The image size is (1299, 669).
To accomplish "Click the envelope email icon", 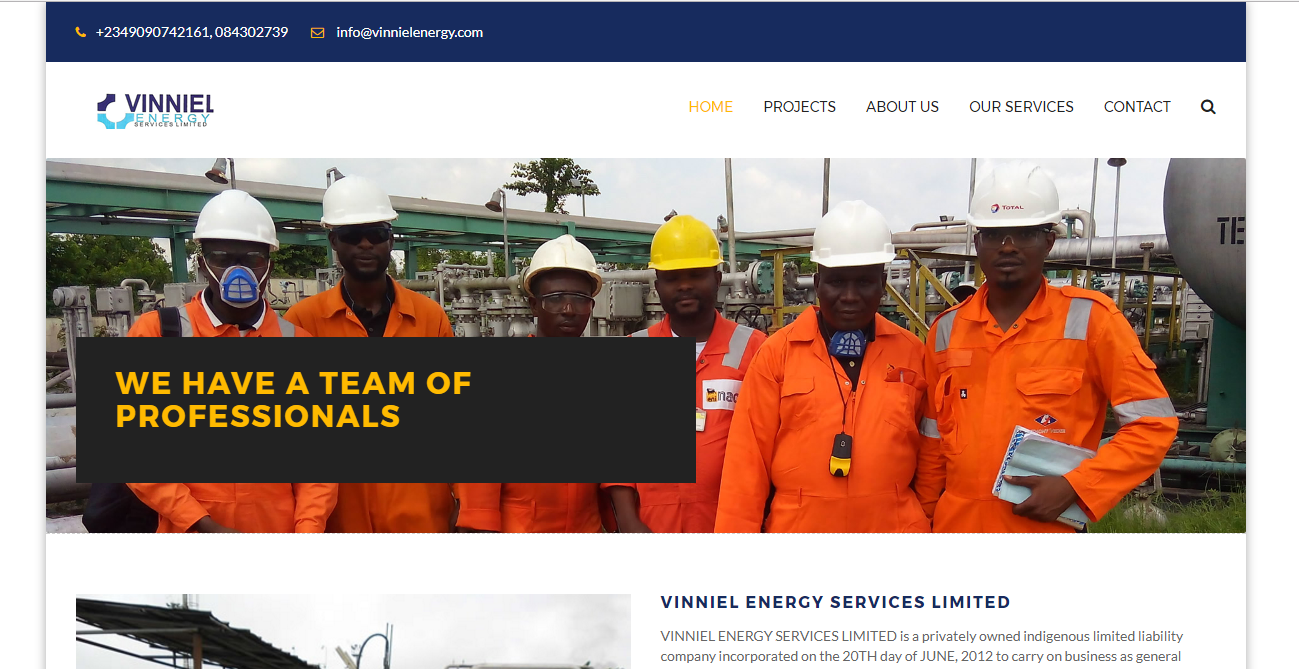I will point(318,33).
